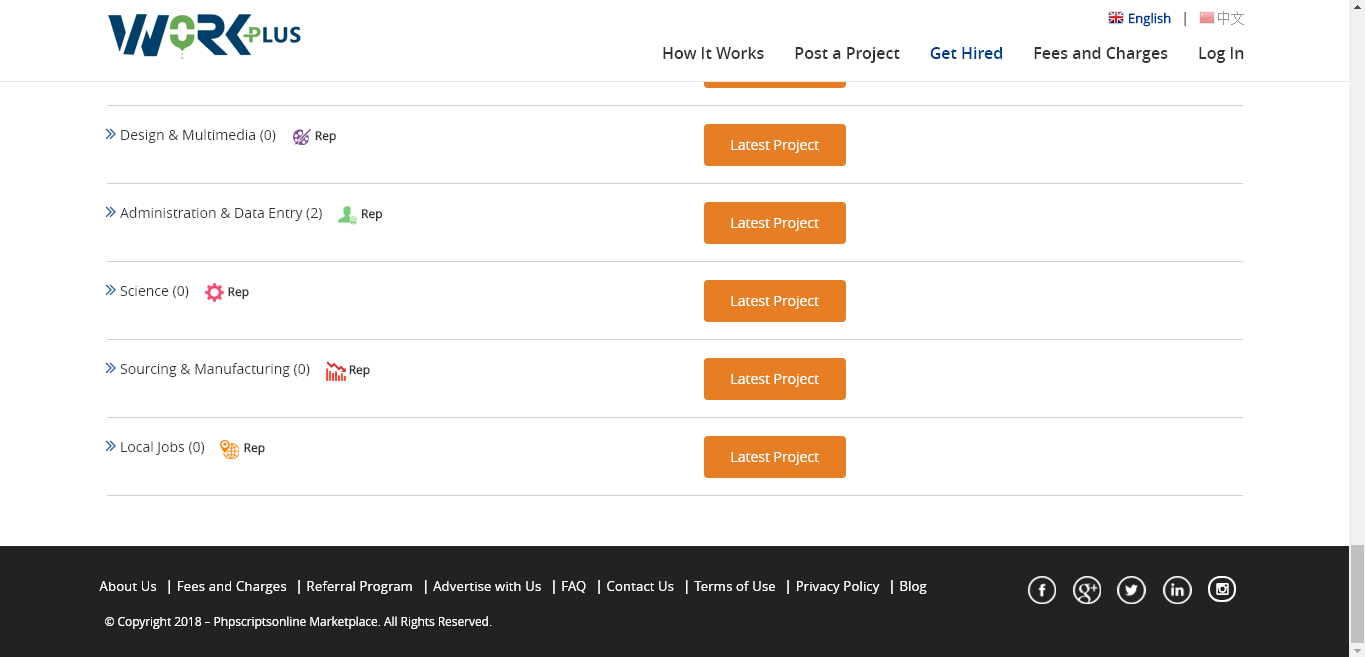This screenshot has height=657, width=1365.
Task: Open About Us in the footer
Action: pyautogui.click(x=128, y=587)
